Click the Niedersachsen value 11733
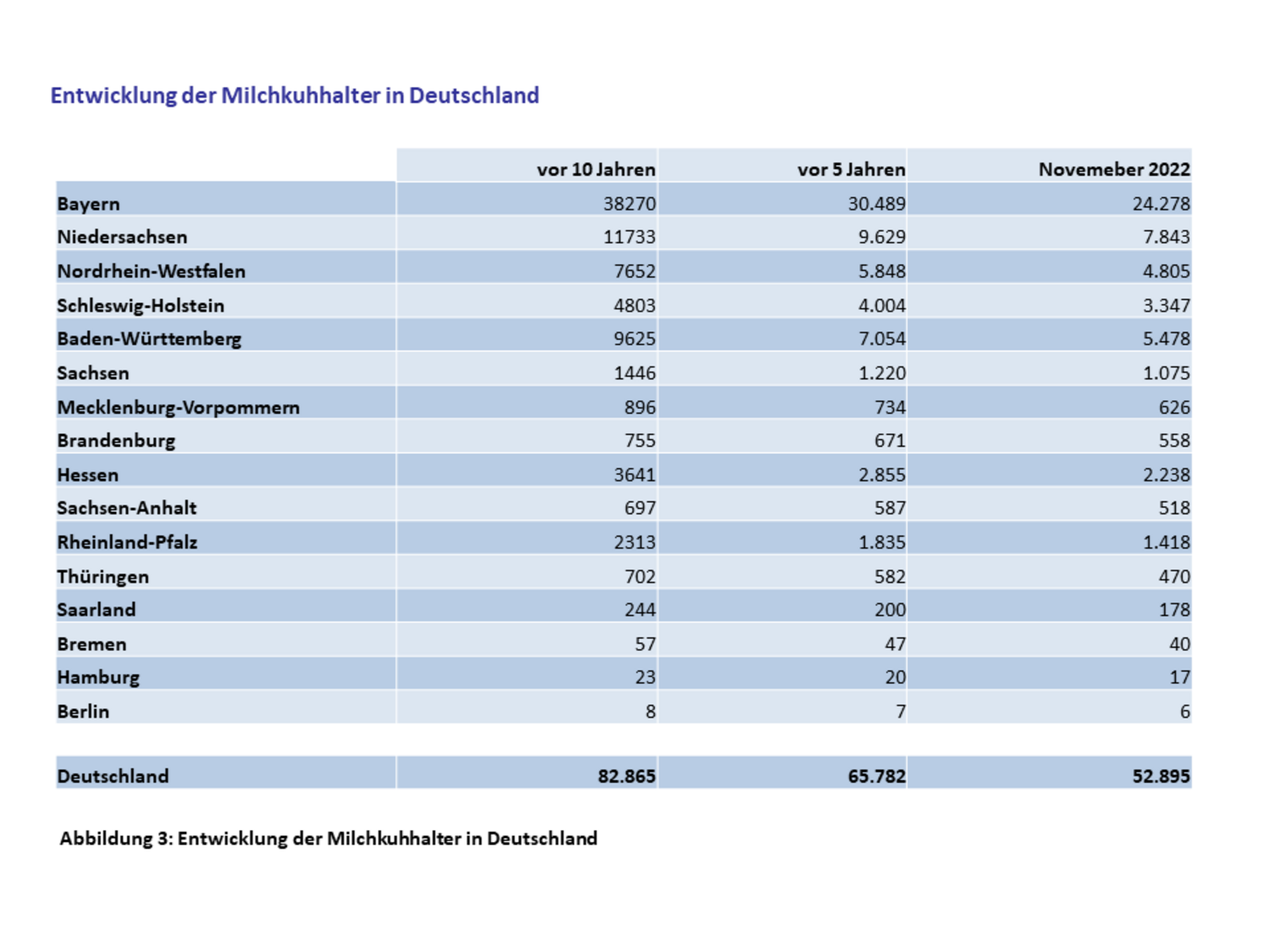1270x952 pixels. pos(629,237)
